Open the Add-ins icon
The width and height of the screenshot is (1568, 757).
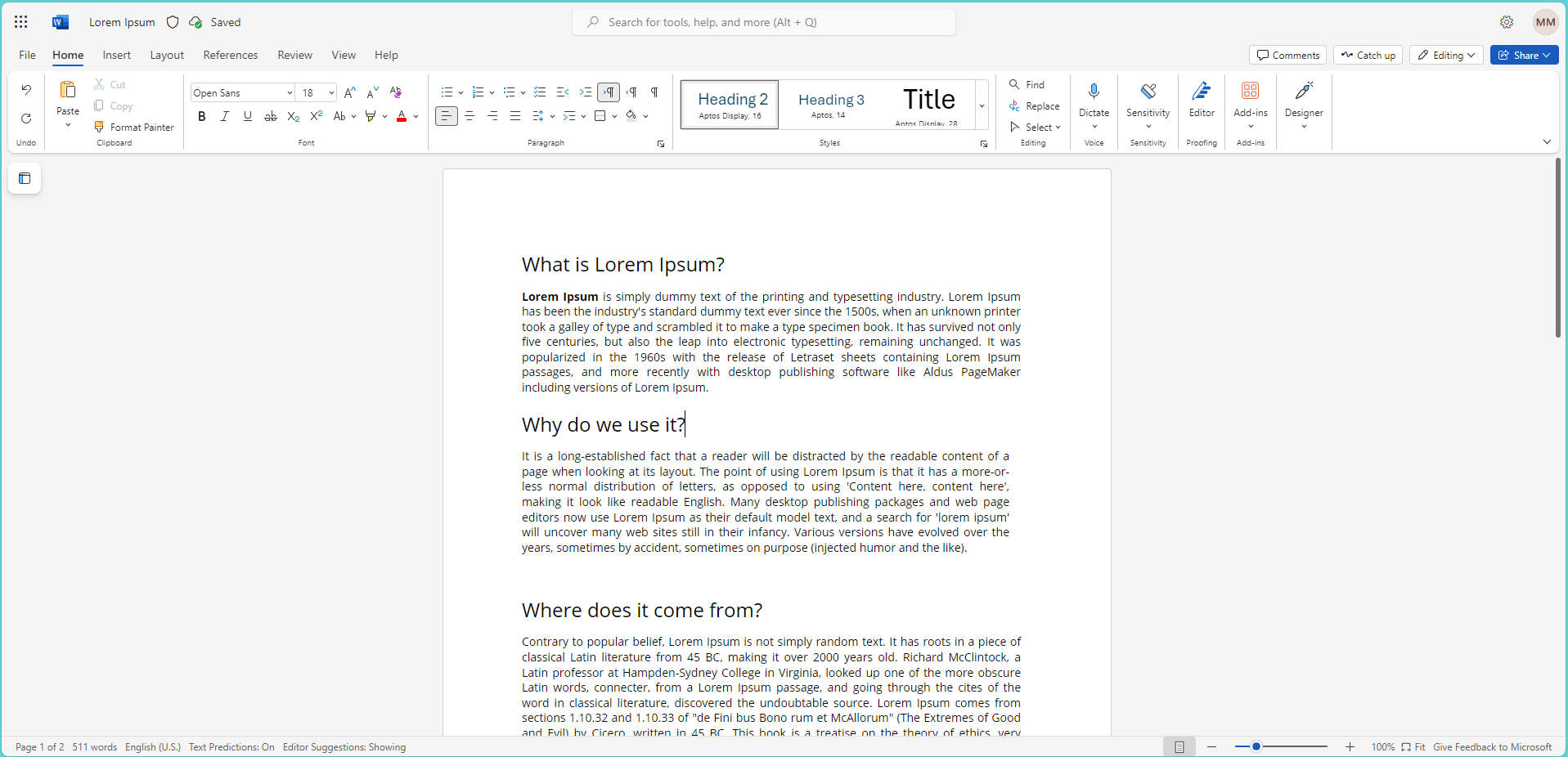tap(1251, 90)
